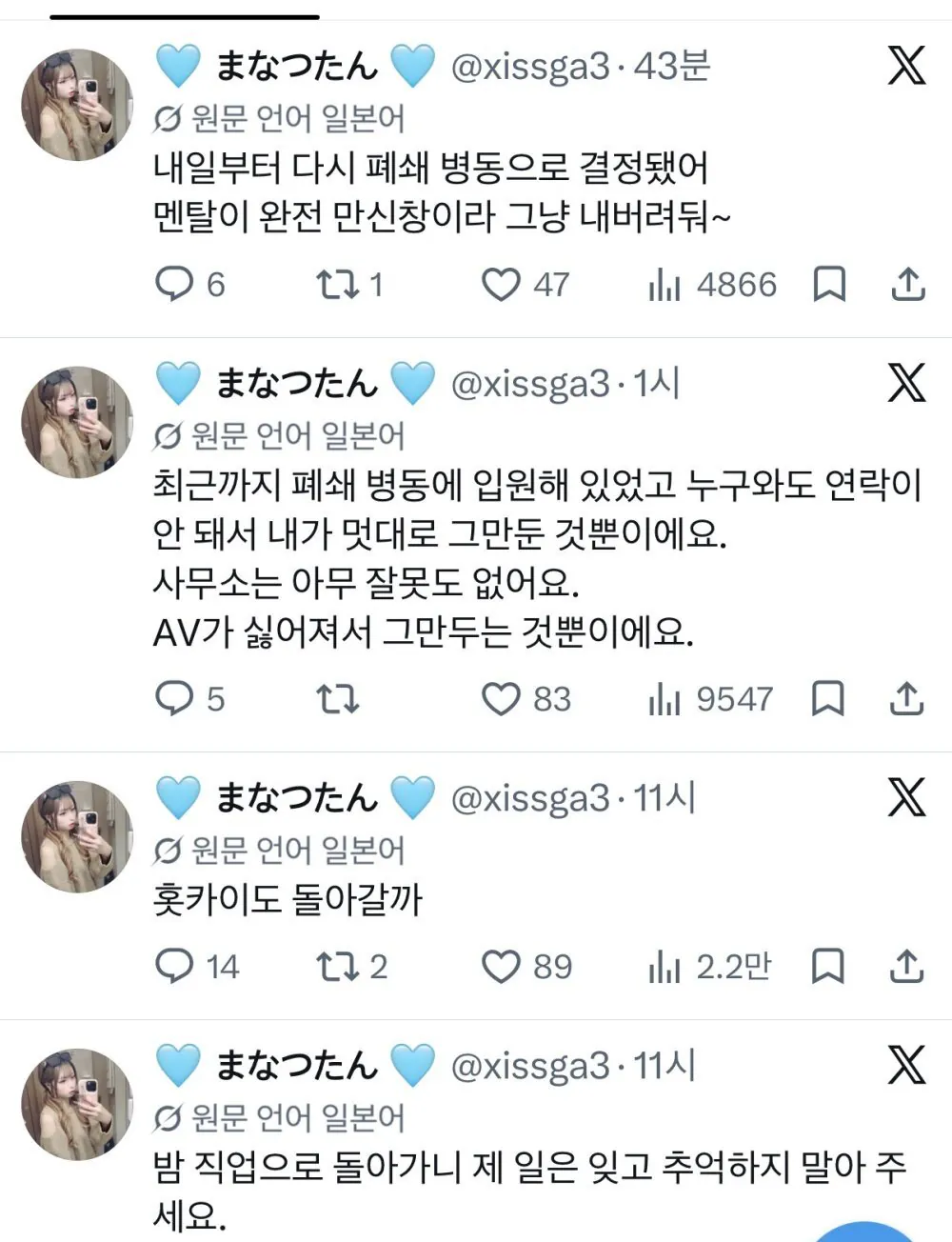Like the tweet with 83 likes

pos(526,698)
